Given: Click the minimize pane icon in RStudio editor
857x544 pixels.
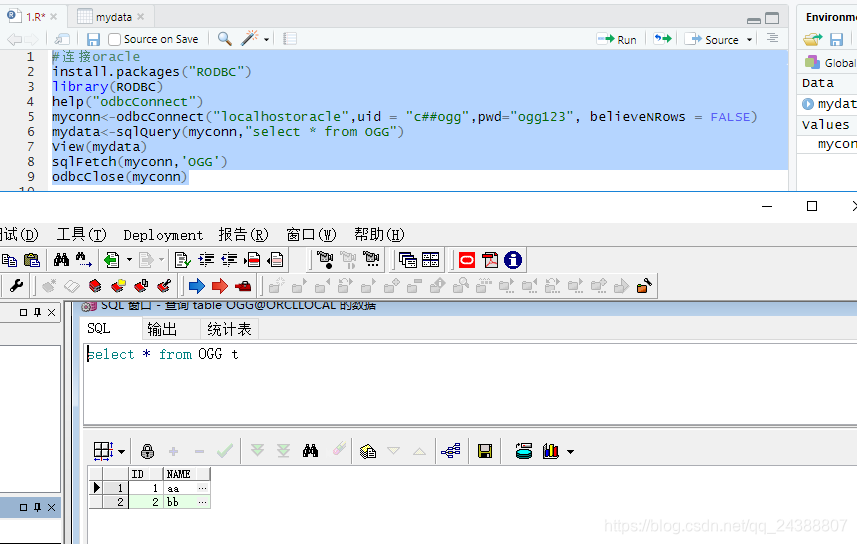Looking at the screenshot, I should point(754,19).
